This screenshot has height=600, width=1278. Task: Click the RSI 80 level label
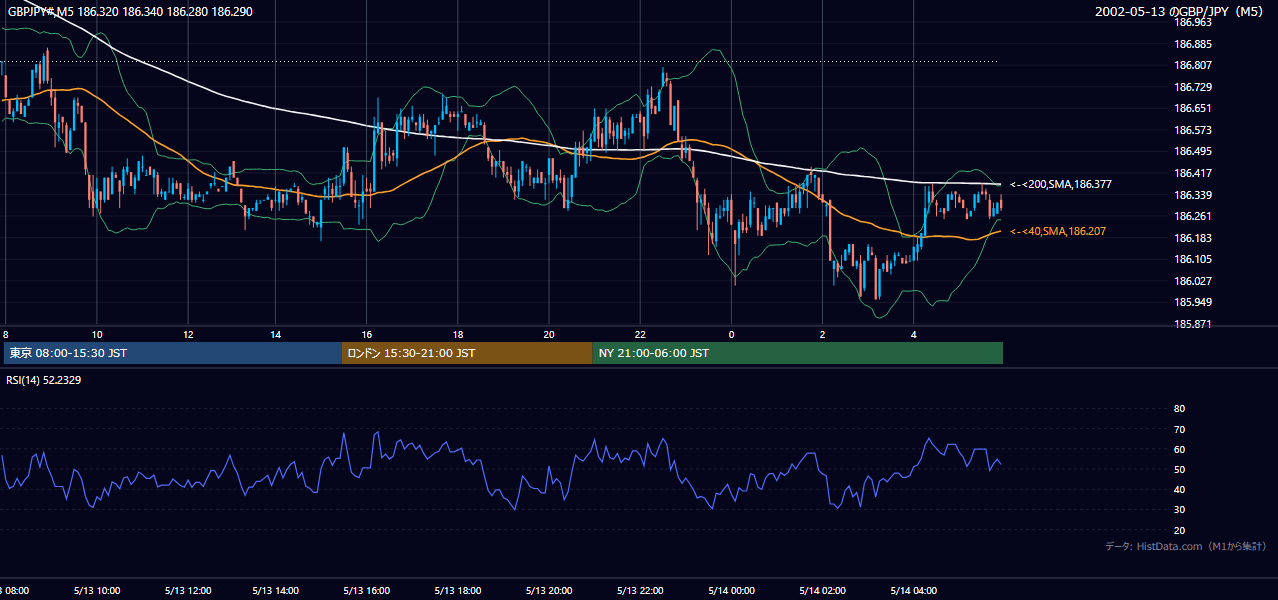click(x=1179, y=409)
